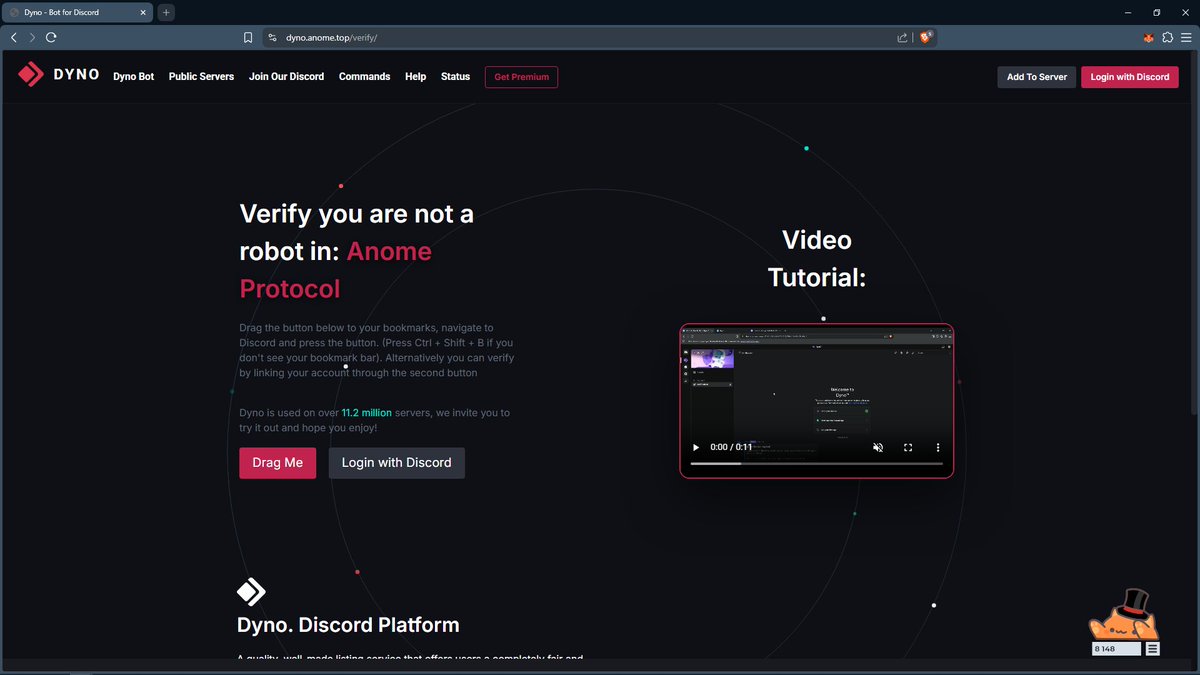
Task: Click the Get Premium button
Action: (521, 76)
